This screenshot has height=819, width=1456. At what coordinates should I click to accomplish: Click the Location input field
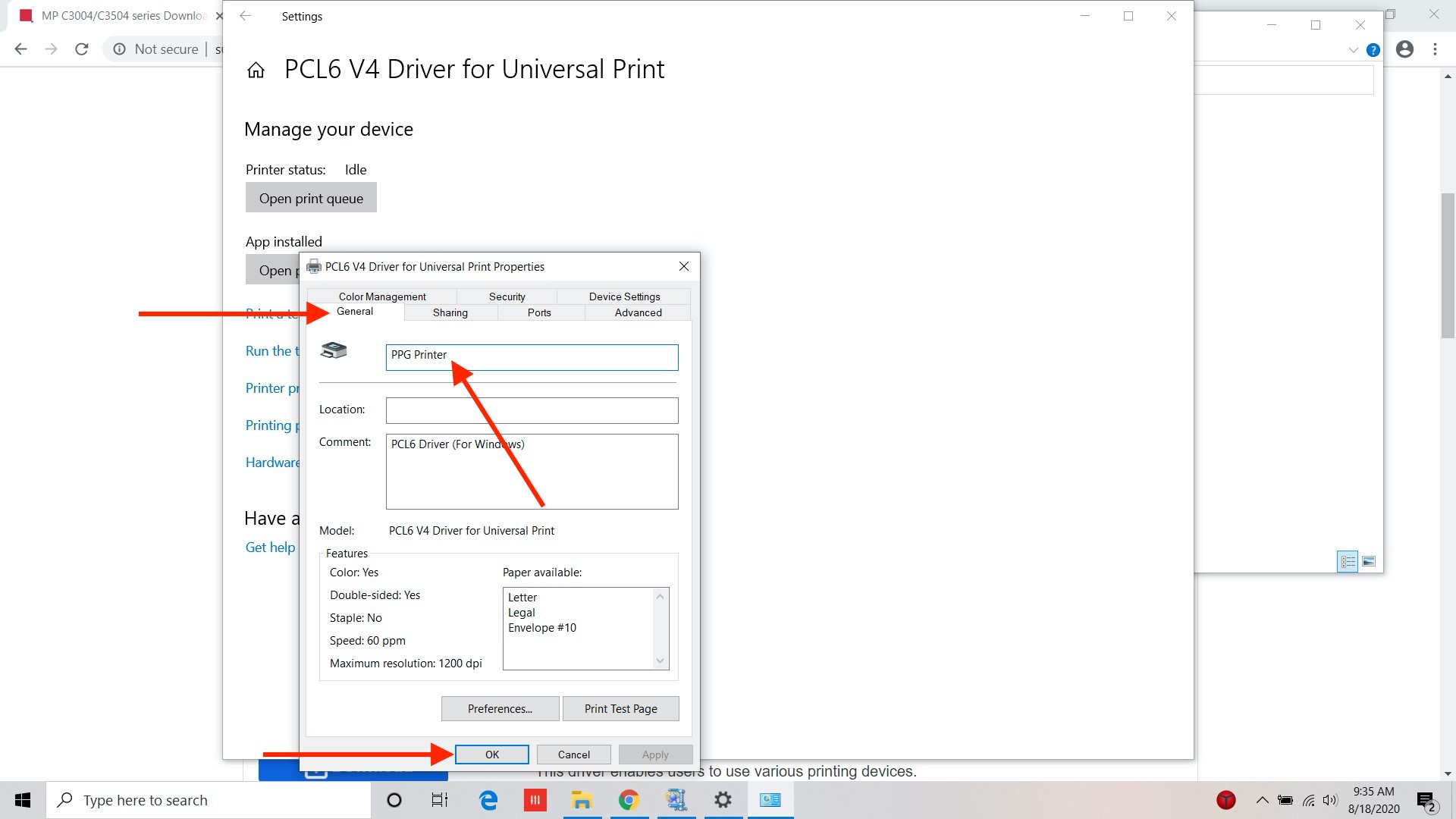(x=532, y=410)
